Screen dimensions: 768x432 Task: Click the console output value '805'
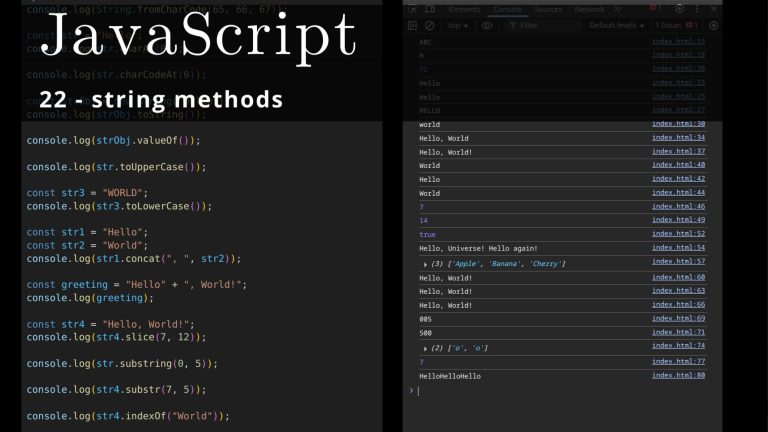point(425,319)
